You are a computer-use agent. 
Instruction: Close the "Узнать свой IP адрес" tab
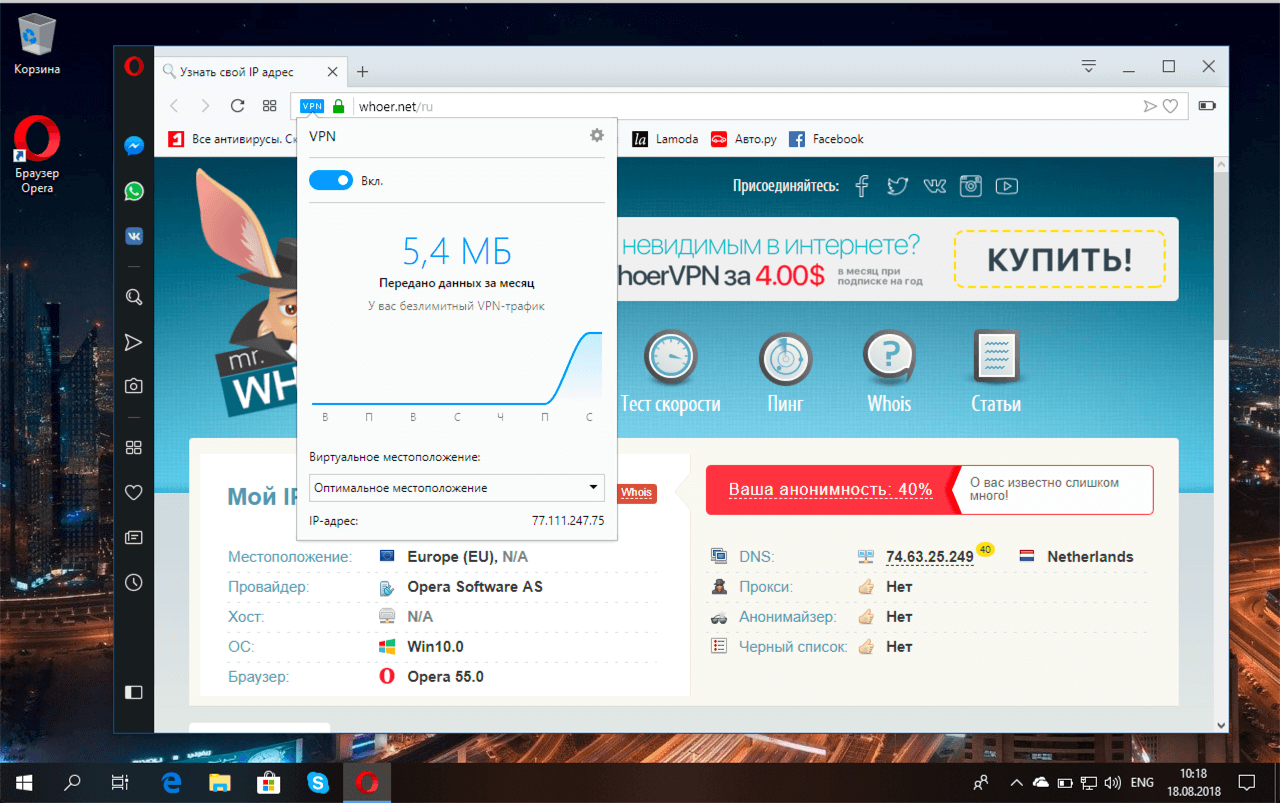click(332, 71)
